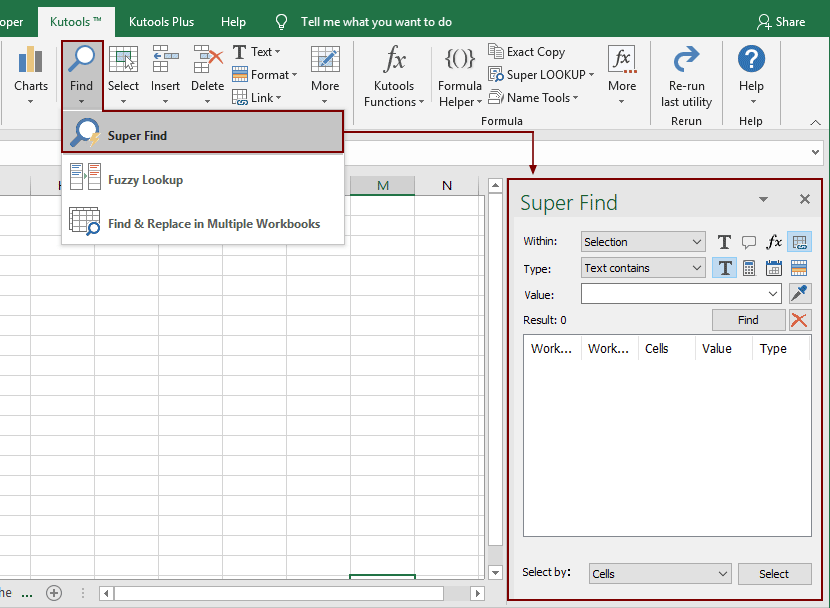Click the Find button in Super Find pane
The width and height of the screenshot is (830, 608).
[748, 320]
